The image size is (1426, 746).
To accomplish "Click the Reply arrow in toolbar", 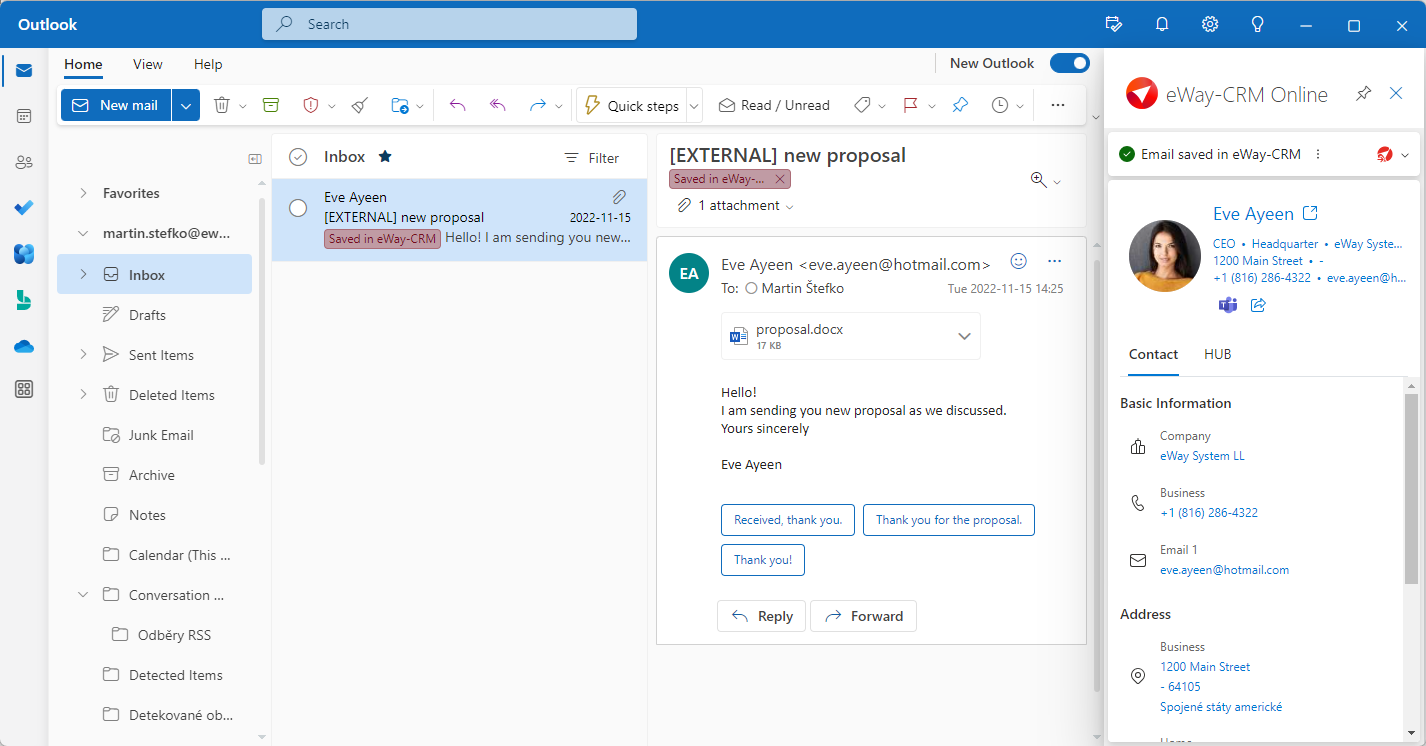I will pyautogui.click(x=458, y=105).
